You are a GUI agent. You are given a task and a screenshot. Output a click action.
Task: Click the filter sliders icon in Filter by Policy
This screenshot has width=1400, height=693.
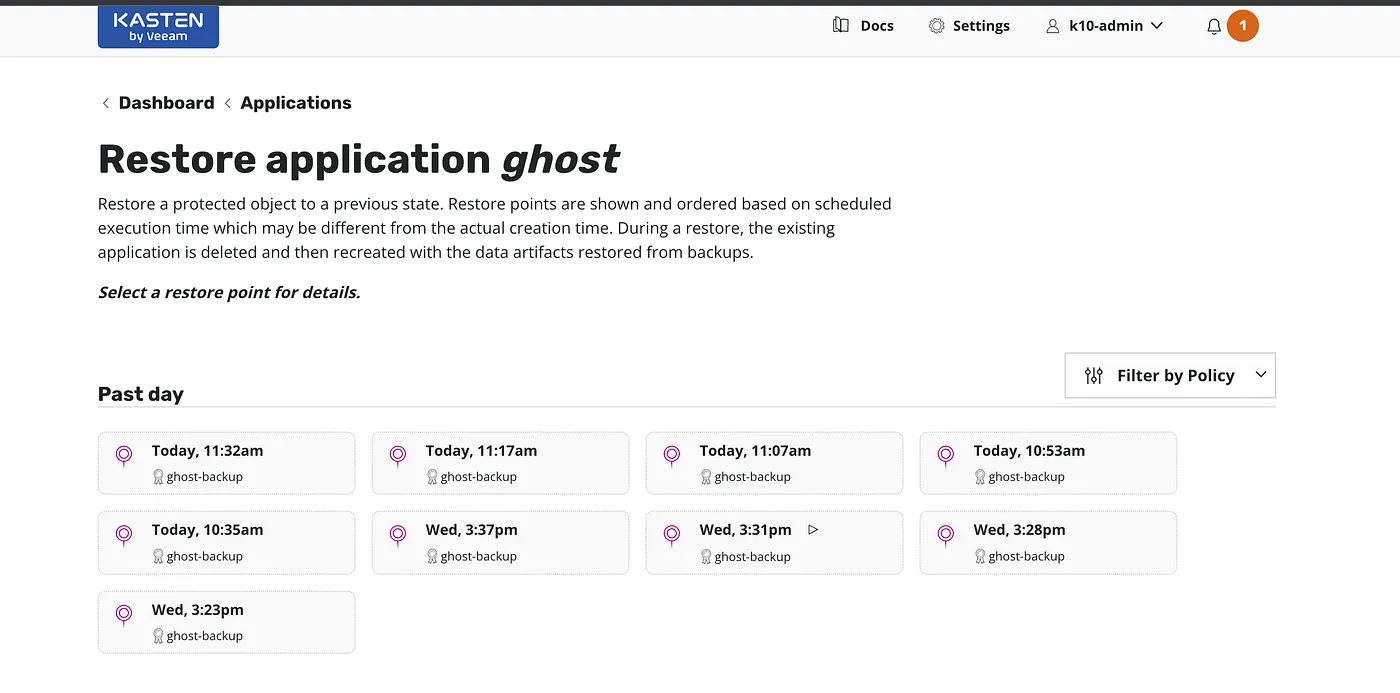(x=1094, y=376)
